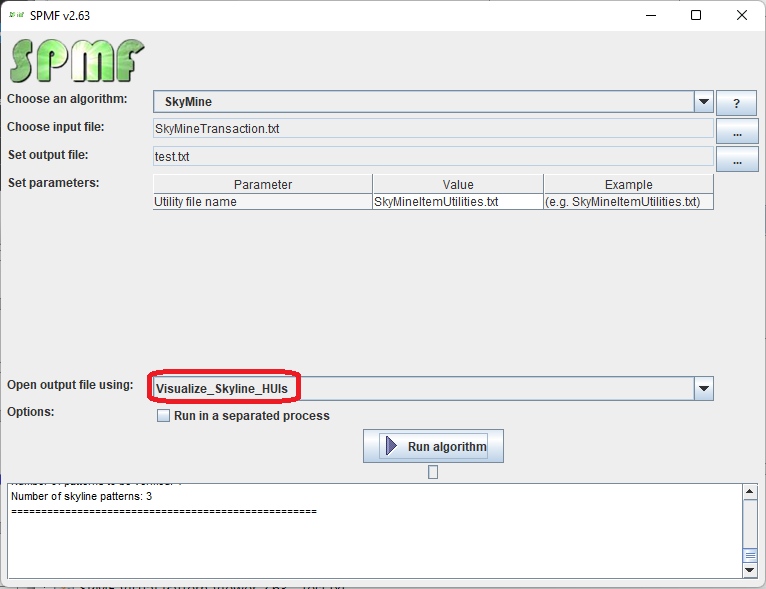Click the test.txt output file field

(x=432, y=157)
